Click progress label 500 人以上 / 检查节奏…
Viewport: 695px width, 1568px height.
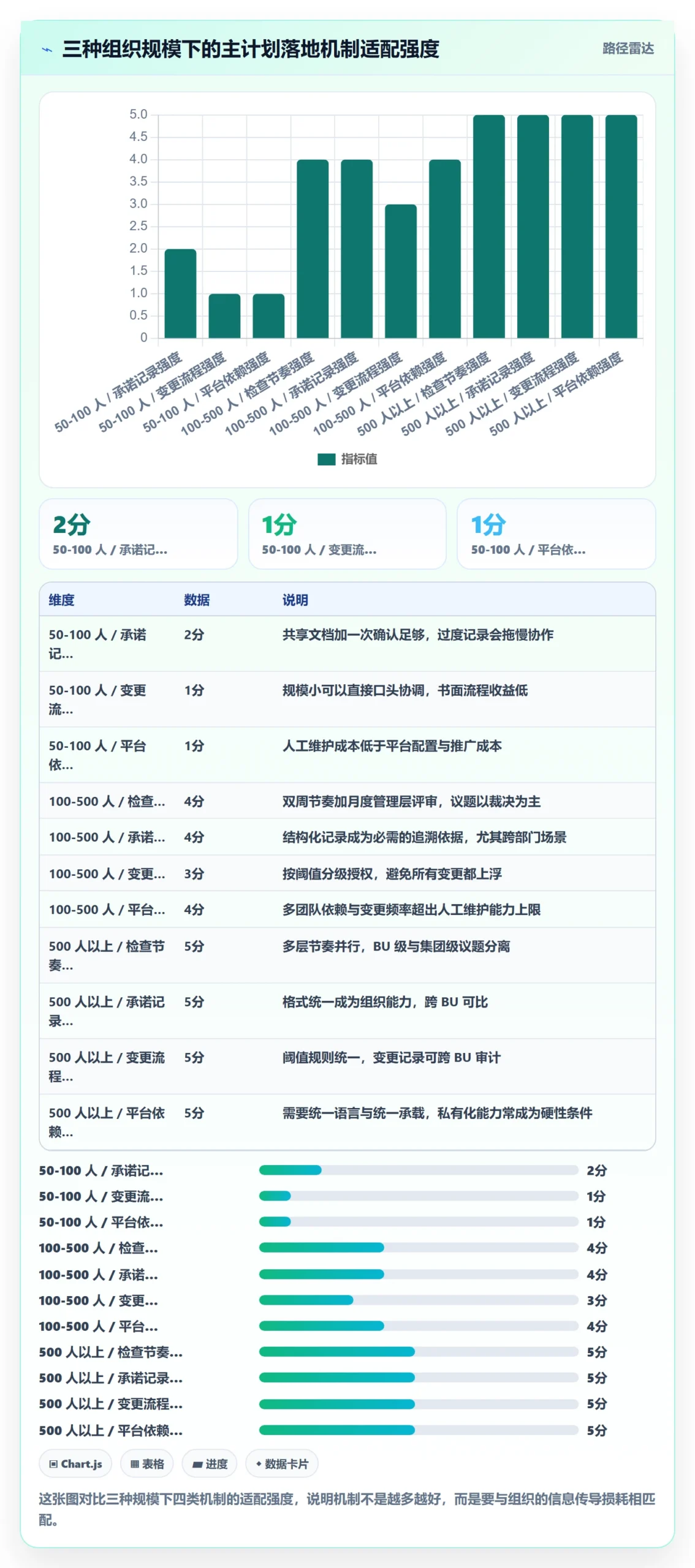point(111,1352)
